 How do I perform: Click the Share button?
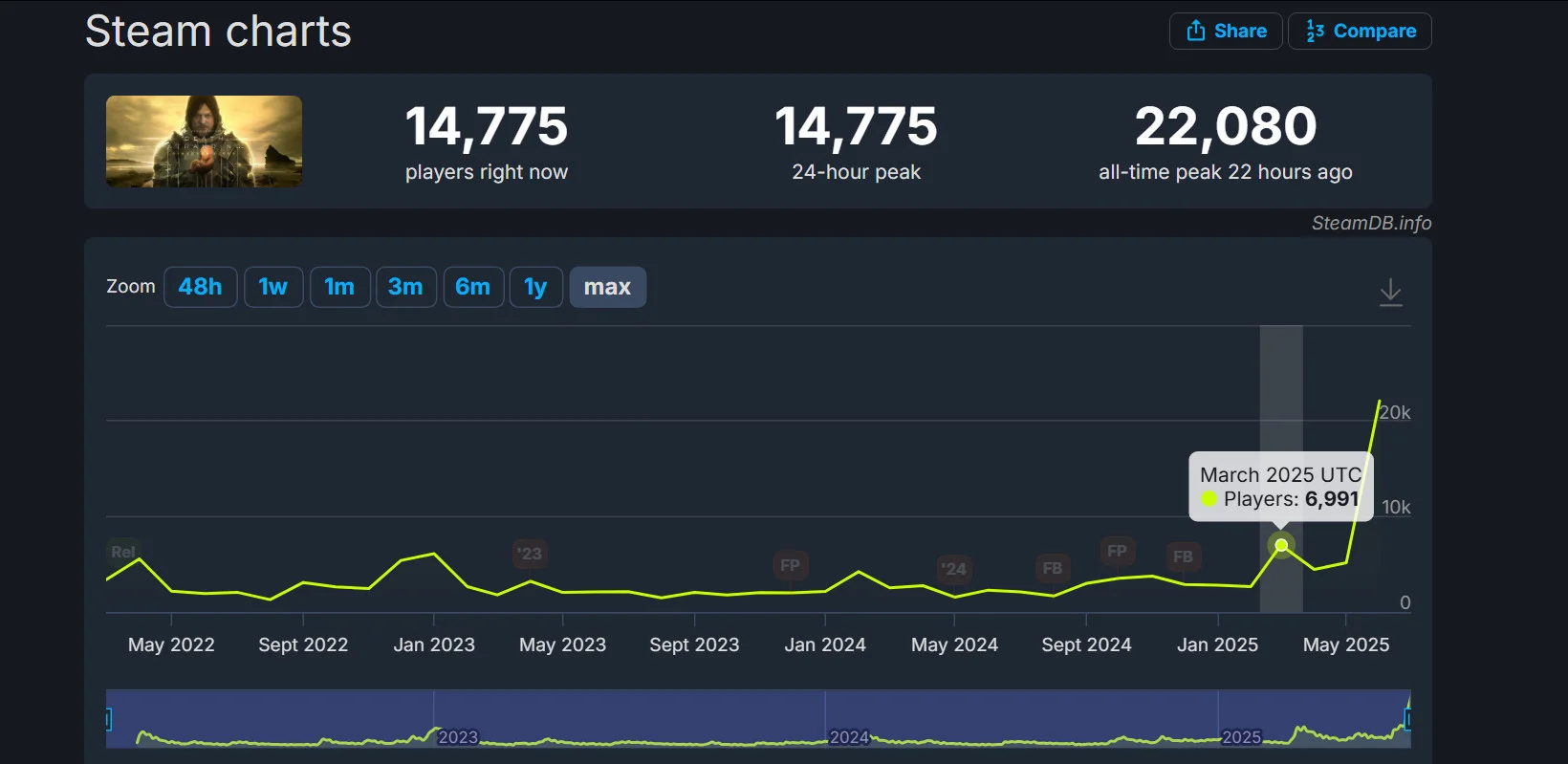[x=1226, y=31]
